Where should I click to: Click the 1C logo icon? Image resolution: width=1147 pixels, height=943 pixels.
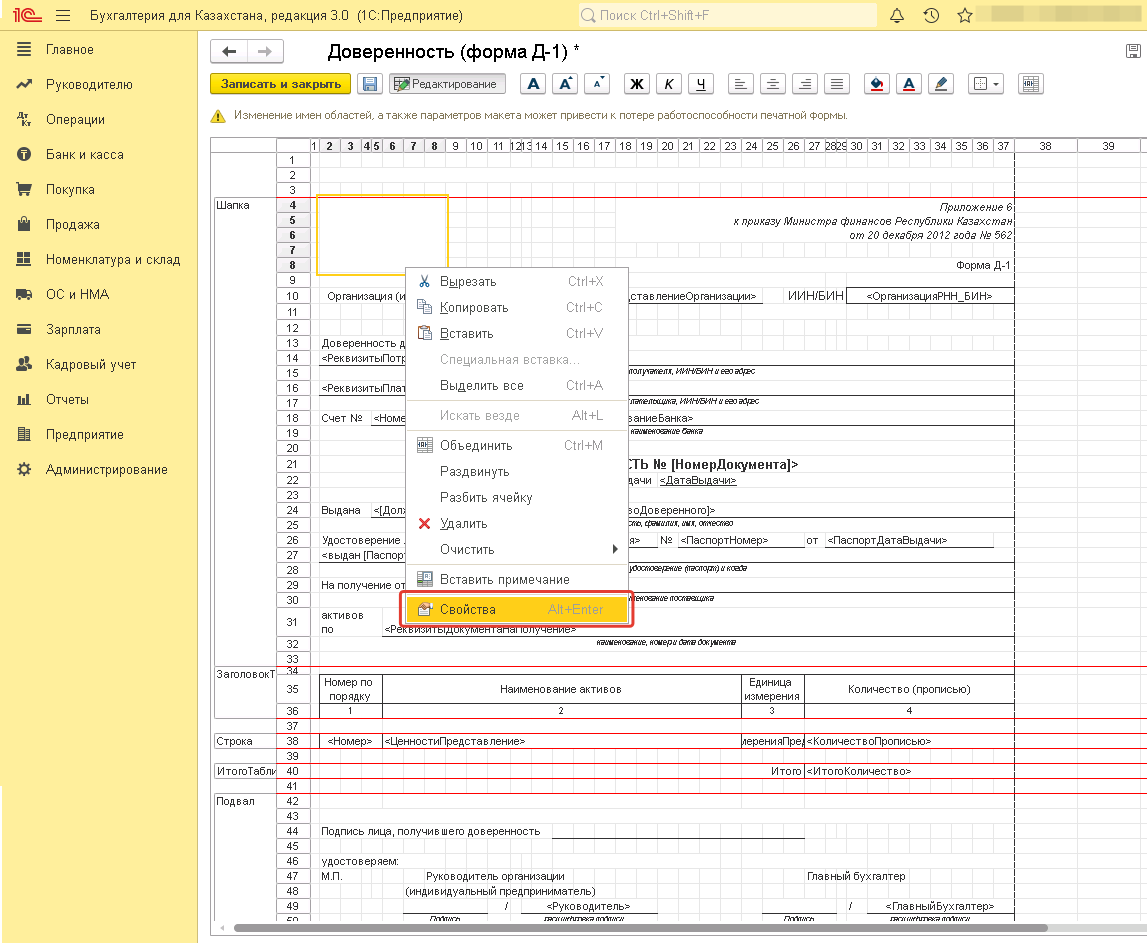[x=27, y=15]
